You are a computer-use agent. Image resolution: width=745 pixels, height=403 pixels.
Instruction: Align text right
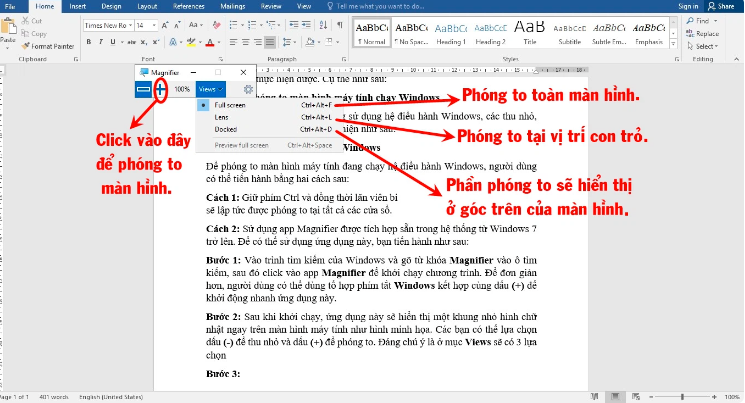click(x=258, y=42)
